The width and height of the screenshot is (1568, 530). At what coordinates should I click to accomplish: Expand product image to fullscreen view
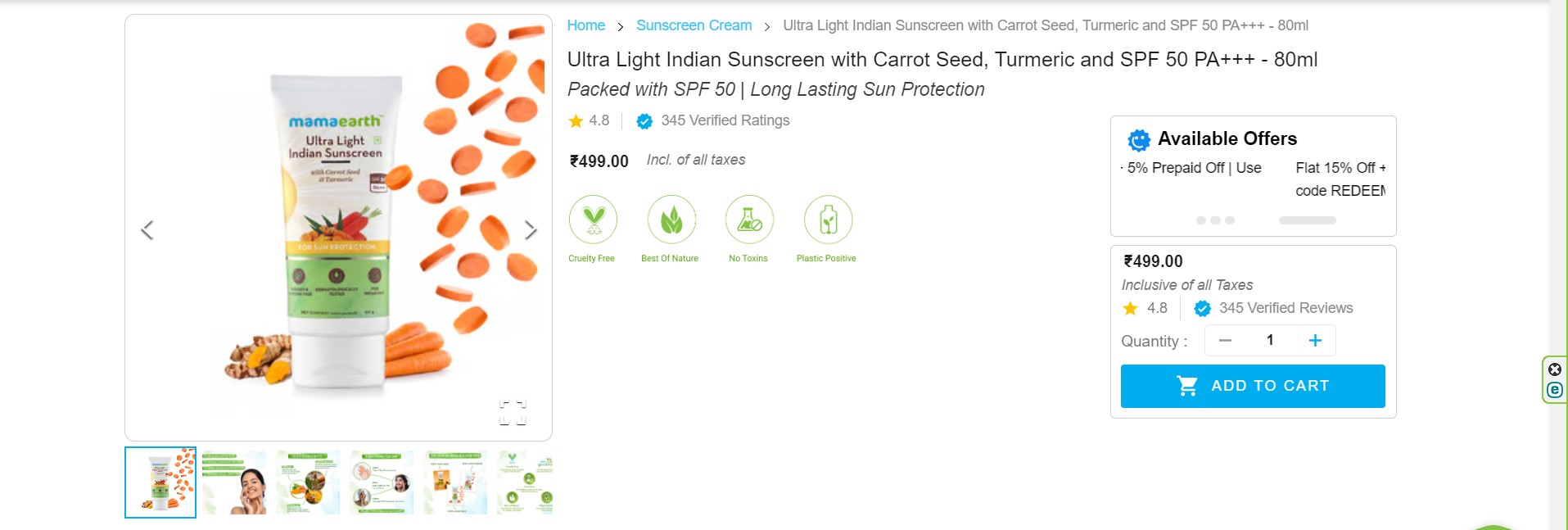(x=513, y=412)
